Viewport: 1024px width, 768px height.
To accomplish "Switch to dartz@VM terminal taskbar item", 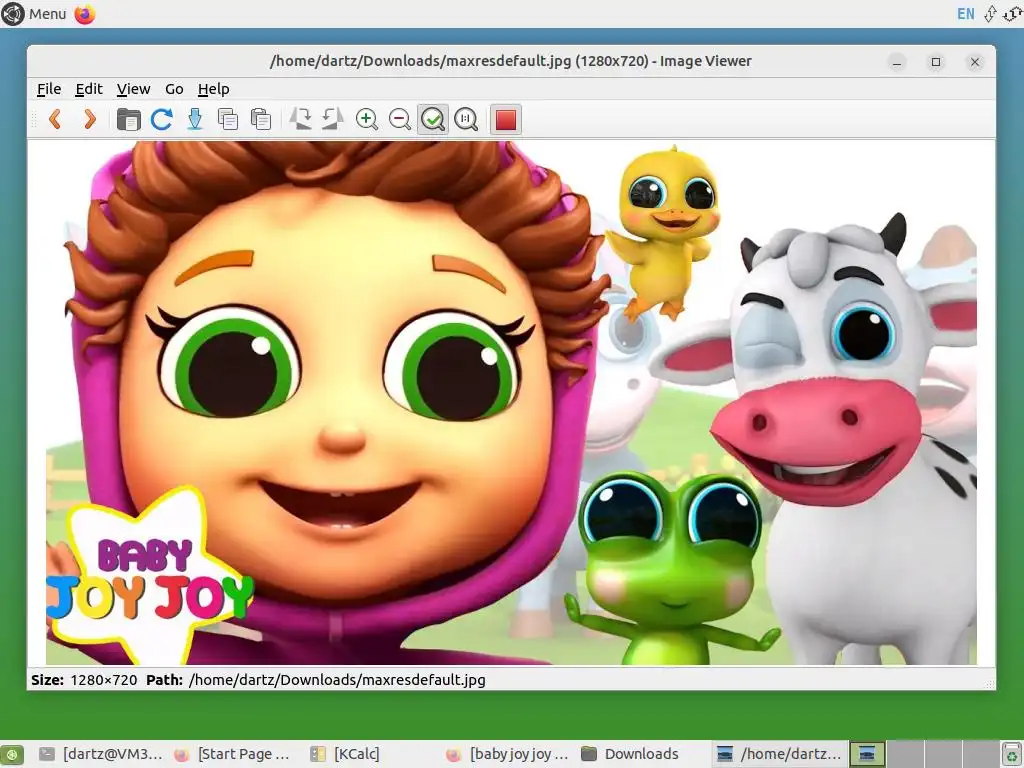I will (x=101, y=754).
